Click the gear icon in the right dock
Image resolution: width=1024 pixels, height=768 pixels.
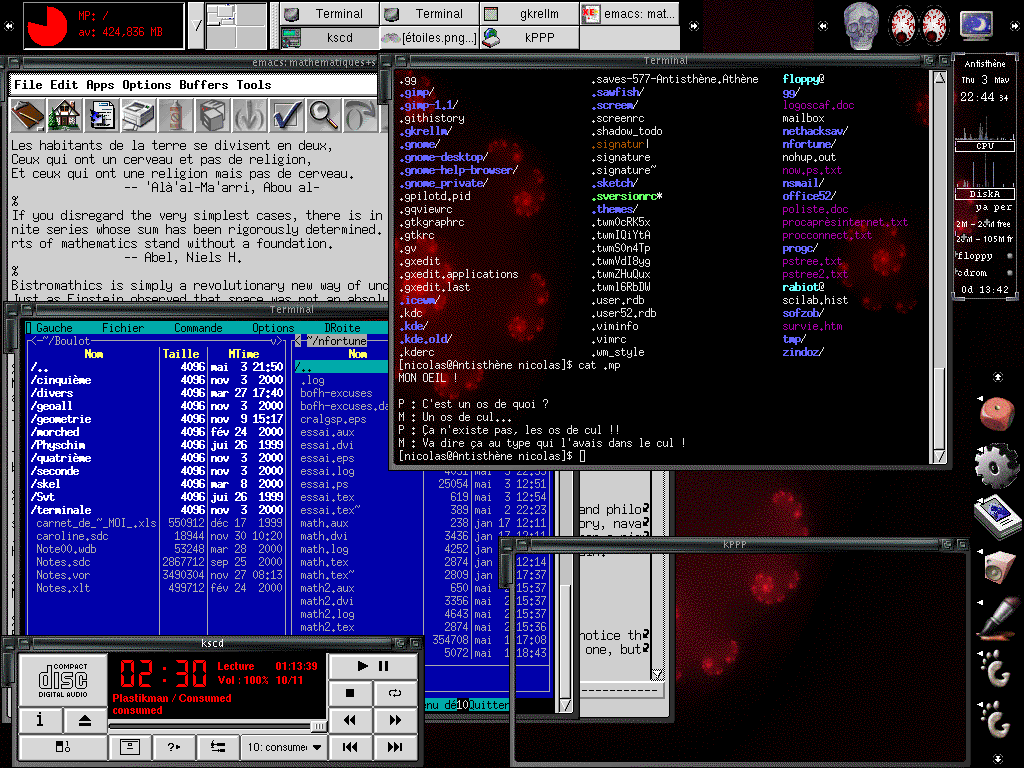(x=995, y=463)
